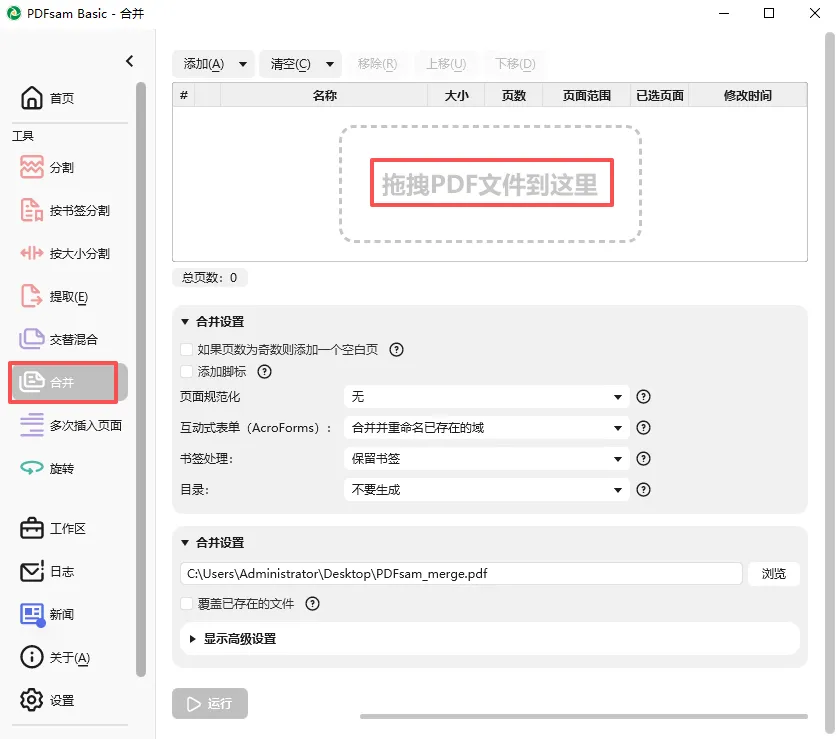Open the 工作区 workspace
The height and width of the screenshot is (739, 838).
point(53,528)
